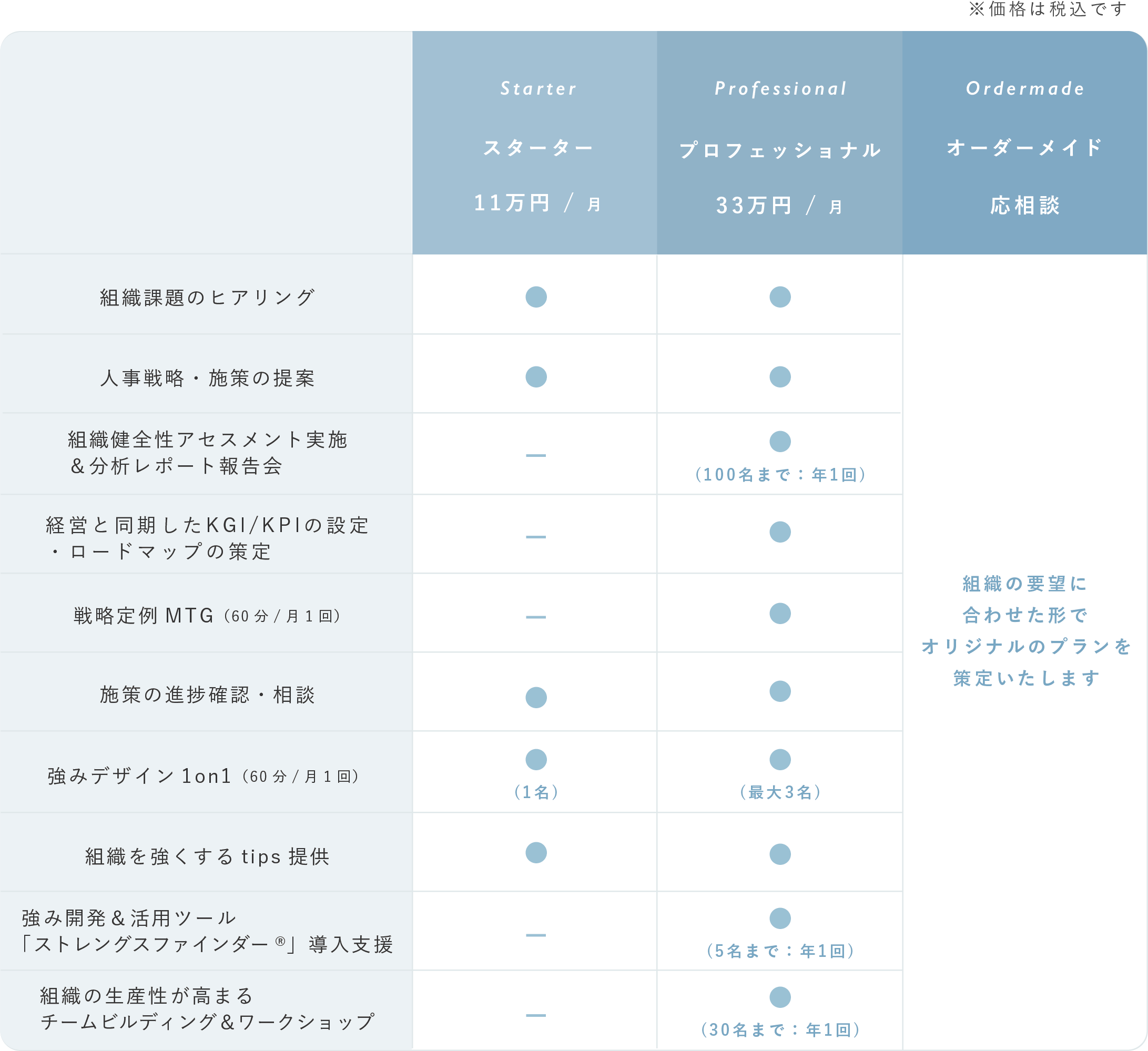This screenshot has width=1148, height=1051.
Task: Click 施策の進捗確認・相談 row label
Action: point(207,695)
